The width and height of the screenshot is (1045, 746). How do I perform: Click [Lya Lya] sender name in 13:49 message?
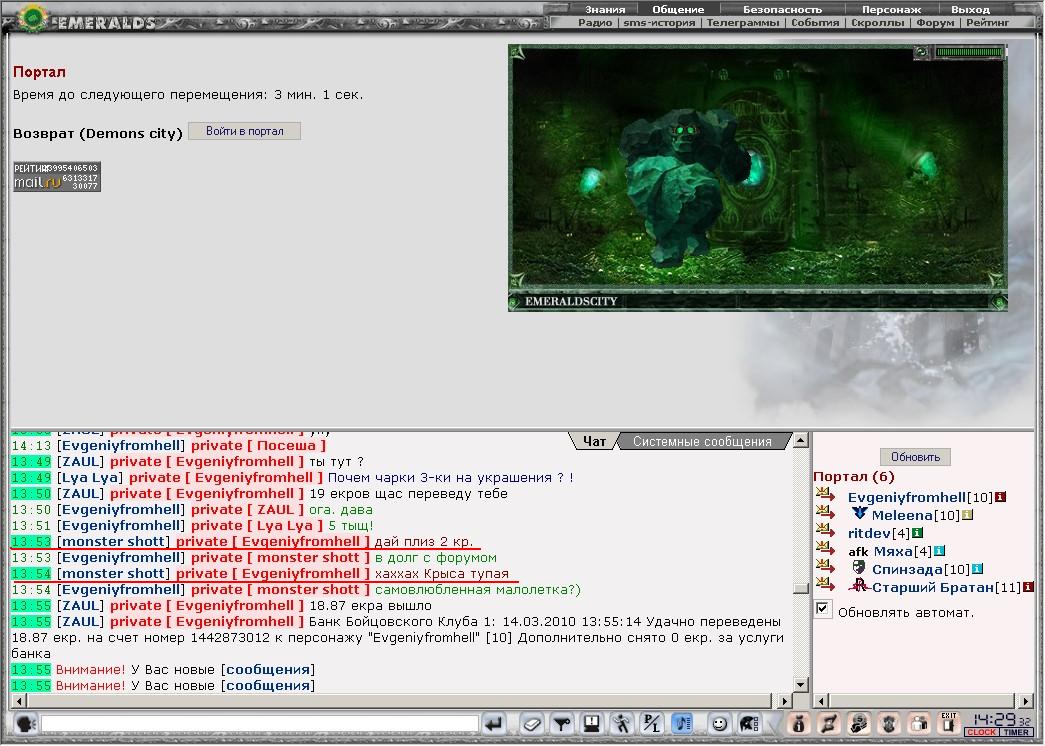pyautogui.click(x=89, y=478)
